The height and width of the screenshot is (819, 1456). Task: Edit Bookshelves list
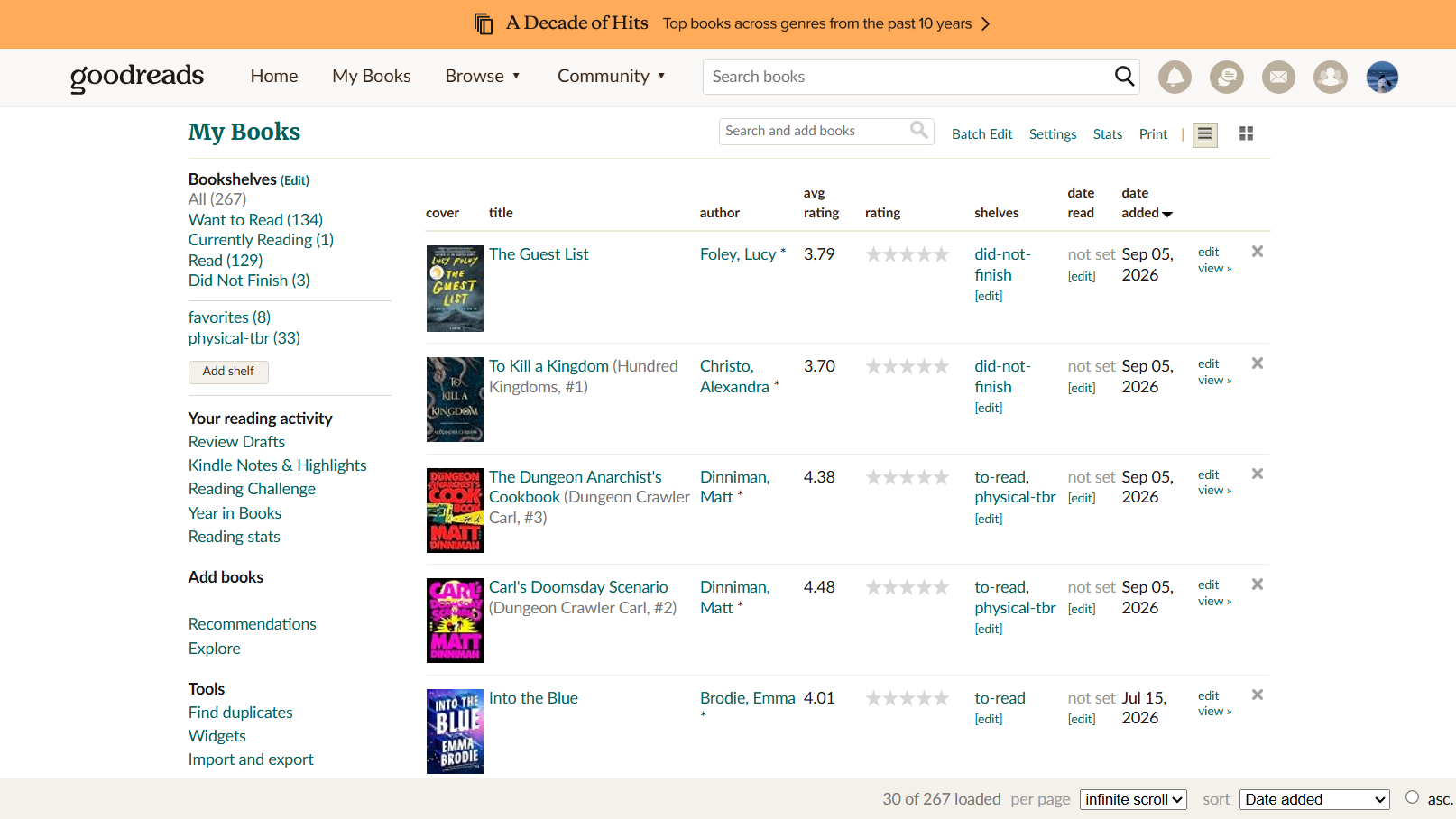[295, 180]
